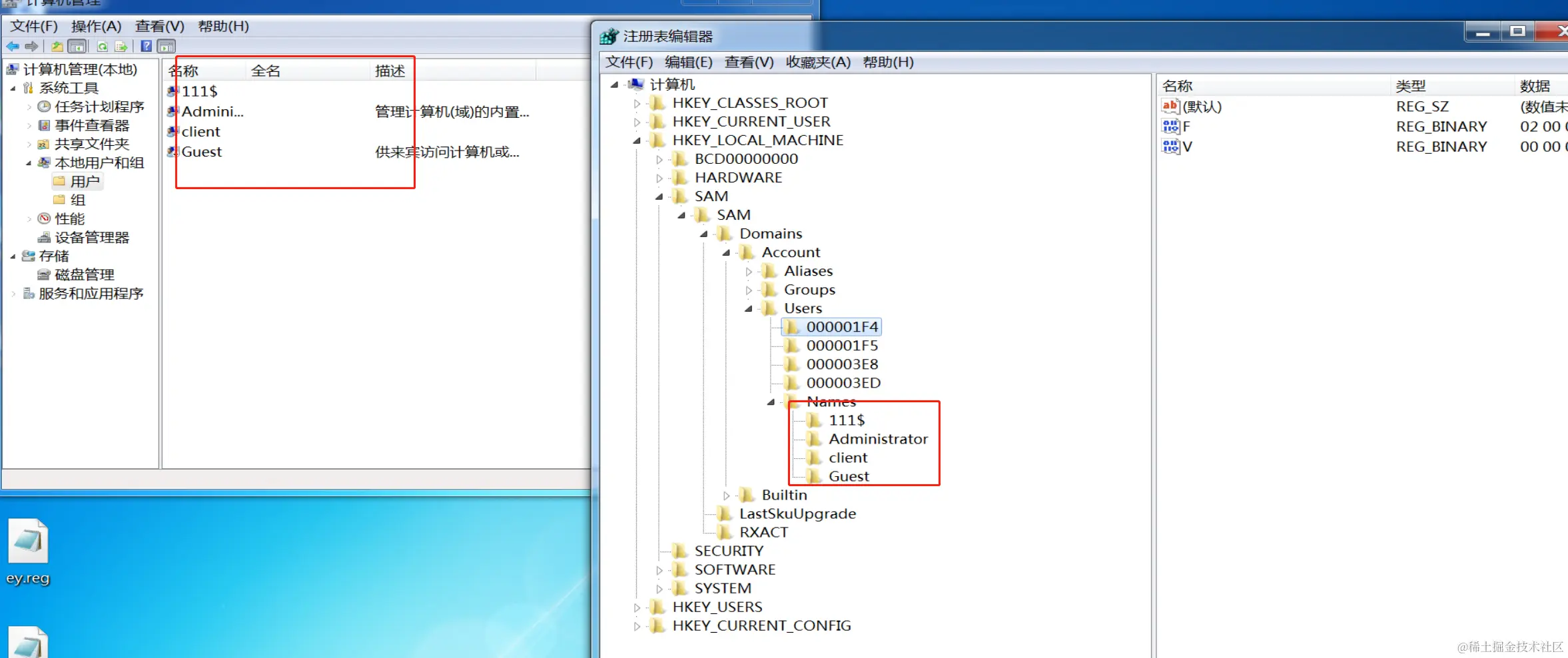Collapse the HKEY_LOCAL_MACHINE key
The width and height of the screenshot is (1568, 658).
tap(637, 141)
